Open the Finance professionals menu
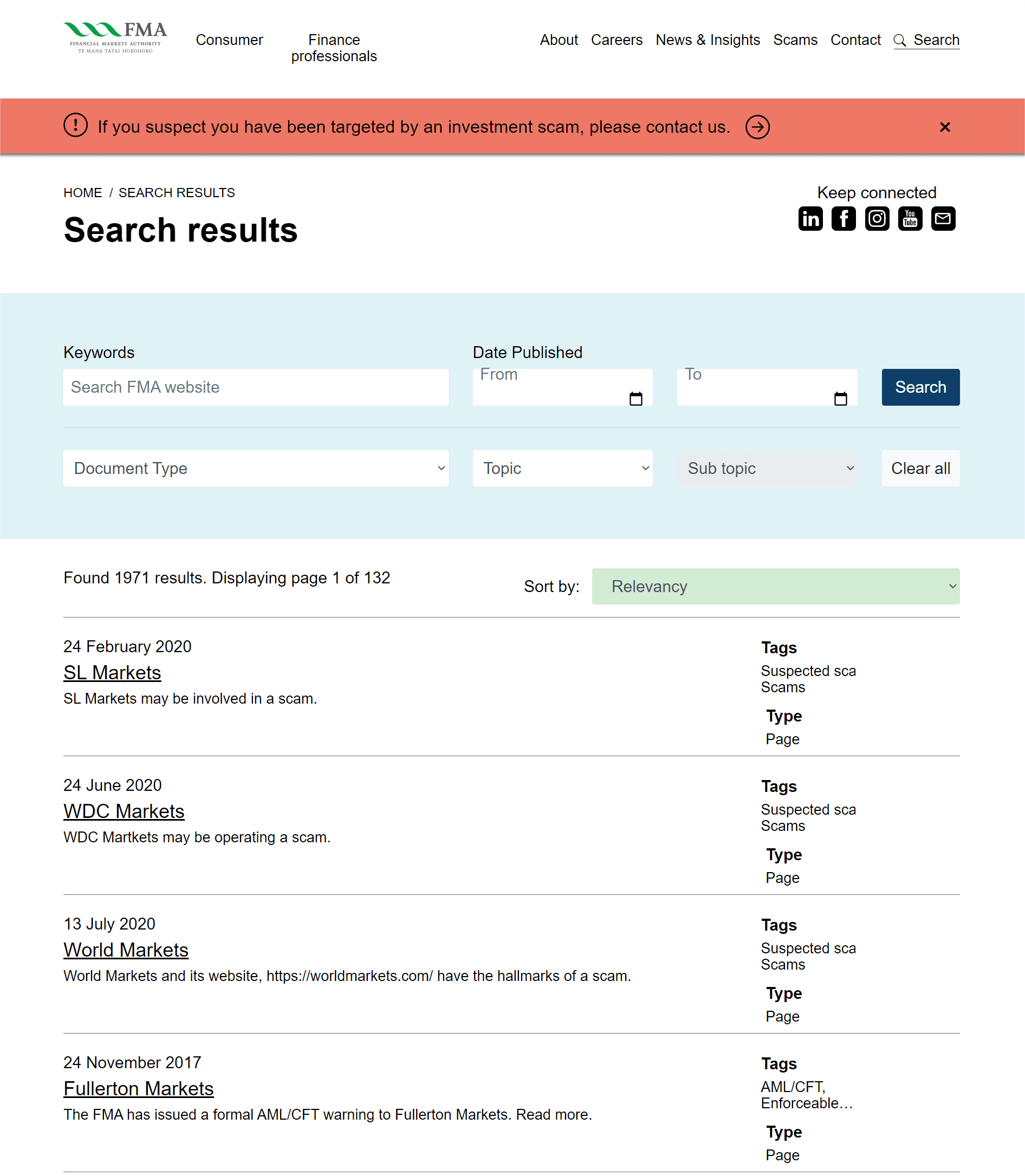 pos(334,48)
